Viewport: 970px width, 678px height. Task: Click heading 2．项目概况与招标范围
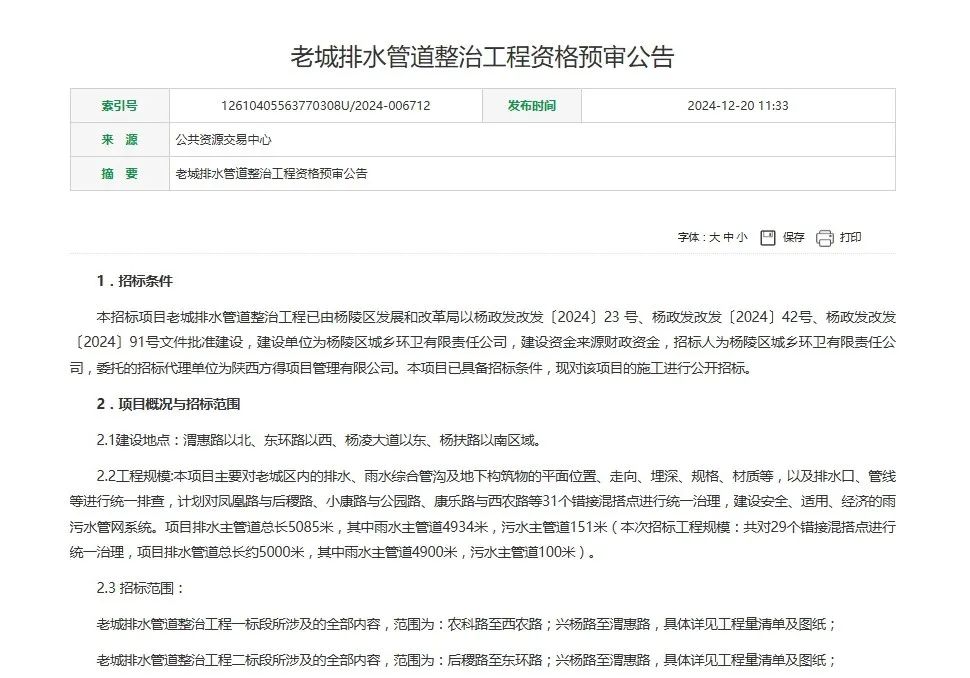pos(168,404)
